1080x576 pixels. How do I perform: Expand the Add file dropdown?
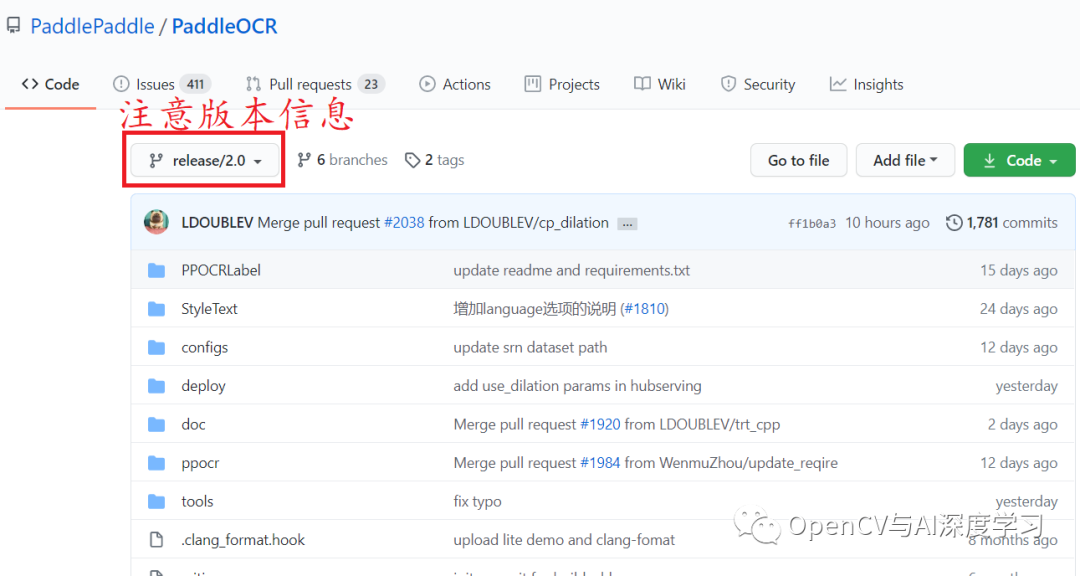click(905, 160)
